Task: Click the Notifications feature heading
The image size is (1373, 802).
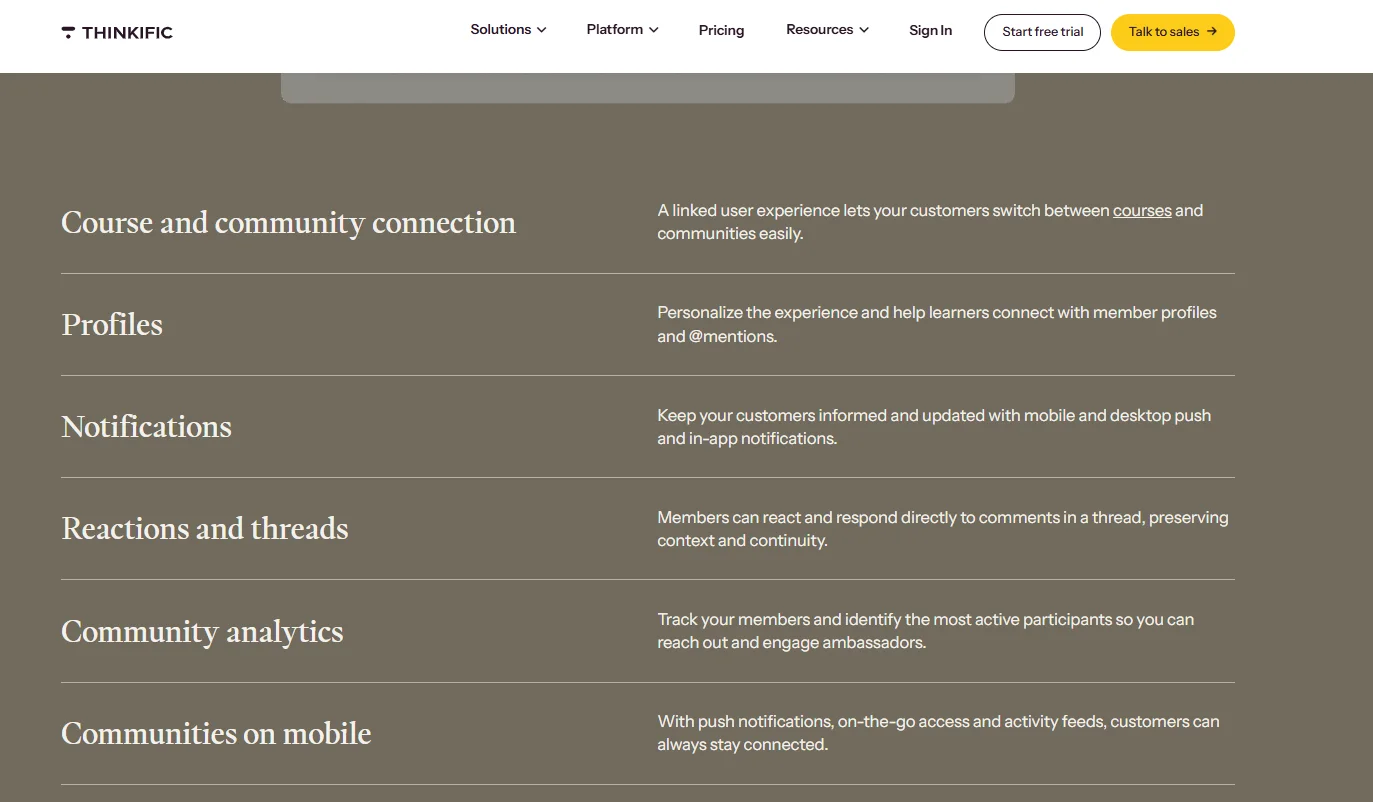Action: (146, 426)
